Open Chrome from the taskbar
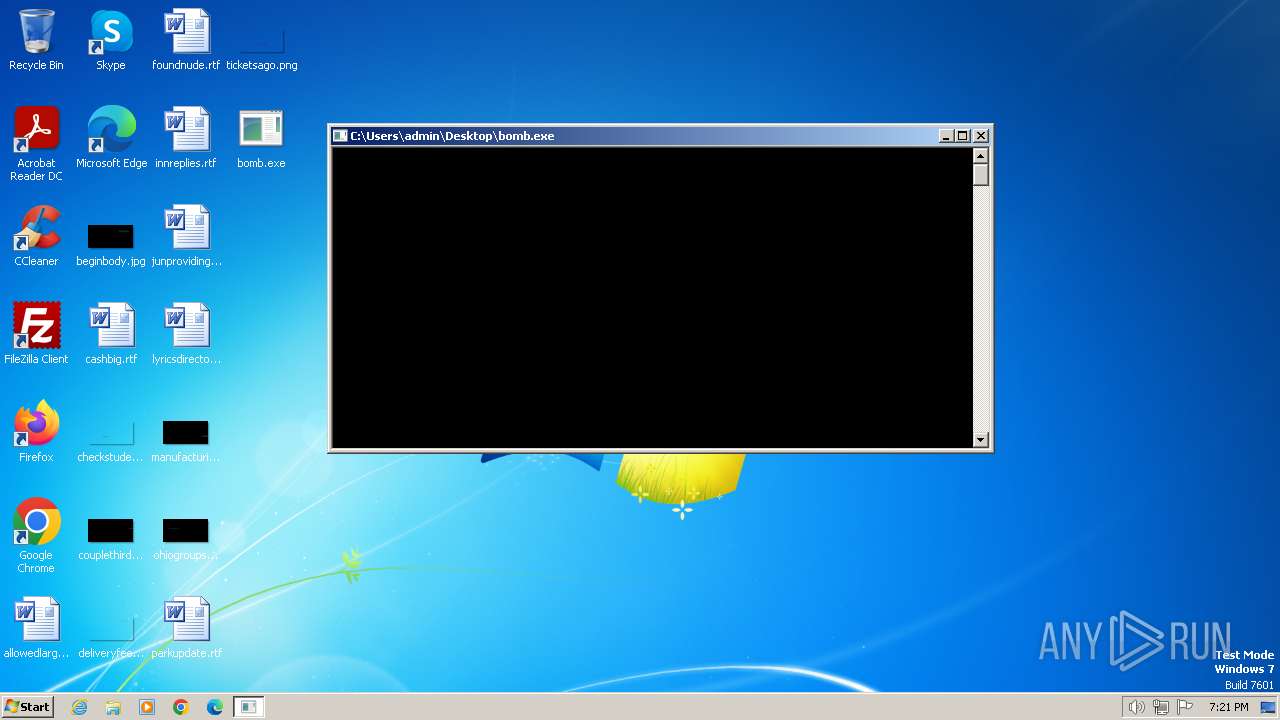1280x720 pixels. 181,707
